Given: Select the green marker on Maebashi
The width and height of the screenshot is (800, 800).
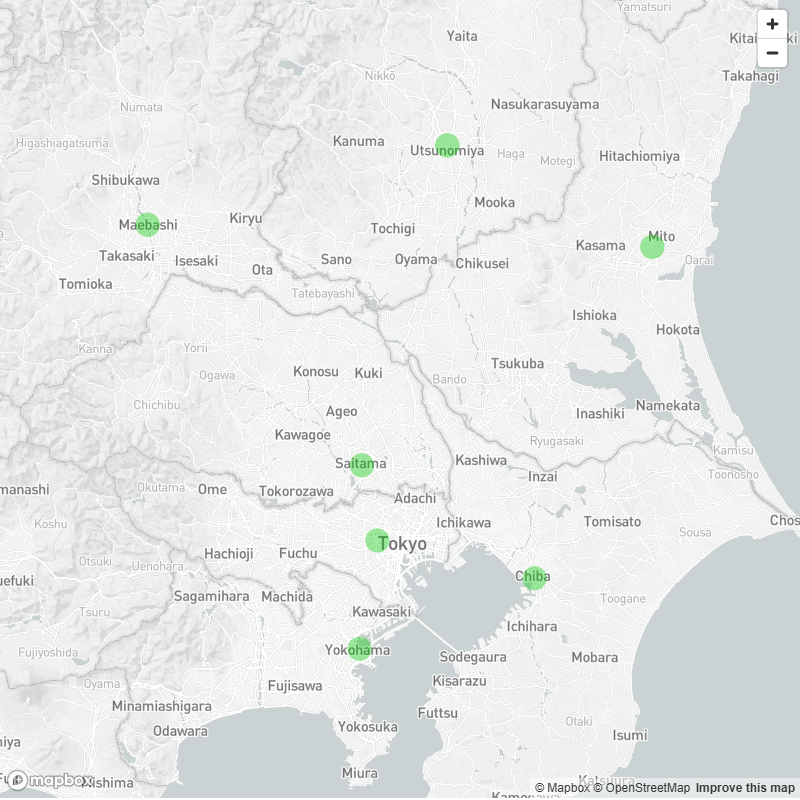Looking at the screenshot, I should click(147, 225).
